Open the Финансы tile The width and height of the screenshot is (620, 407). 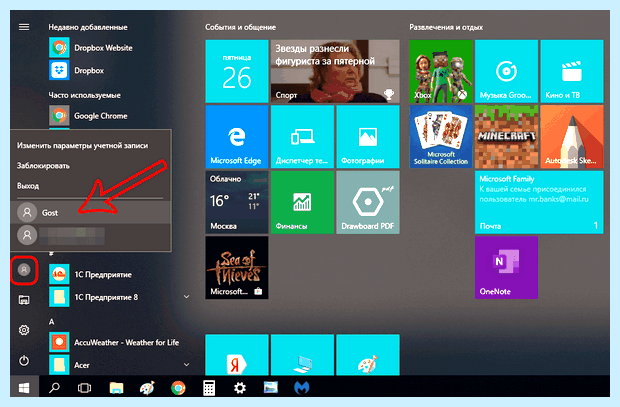coord(302,202)
